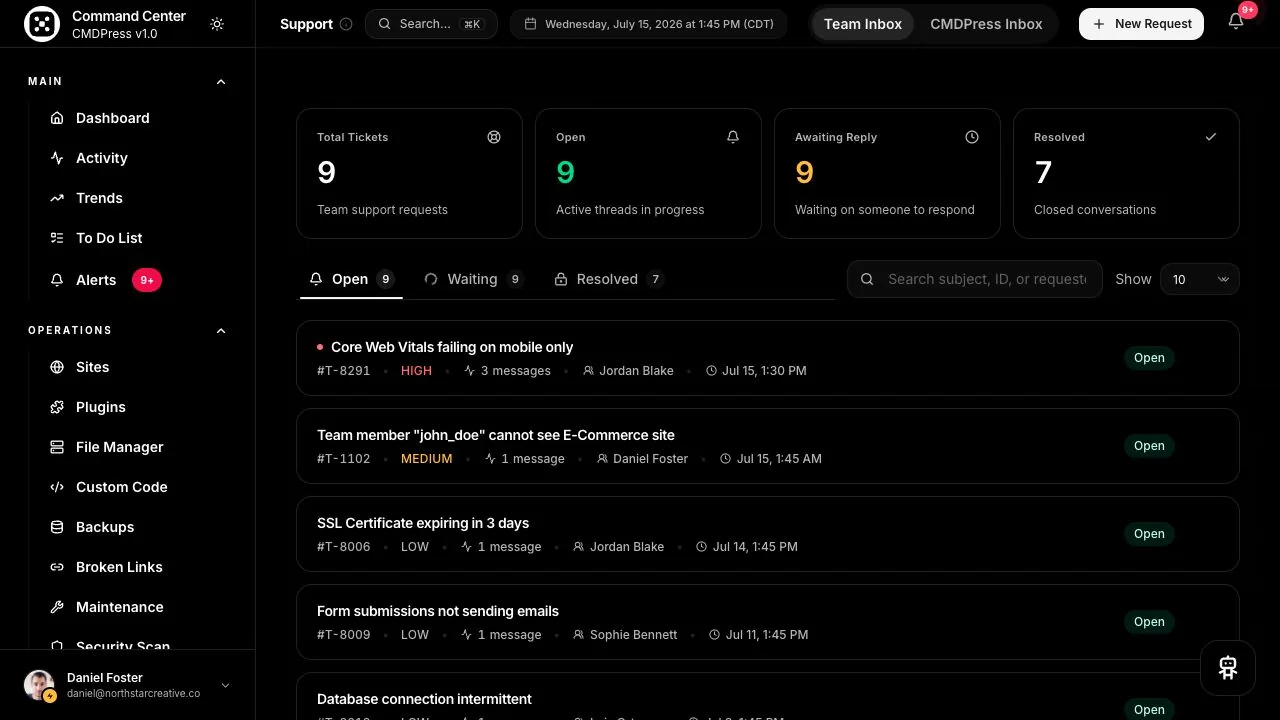Switch to Team Inbox

pos(863,24)
